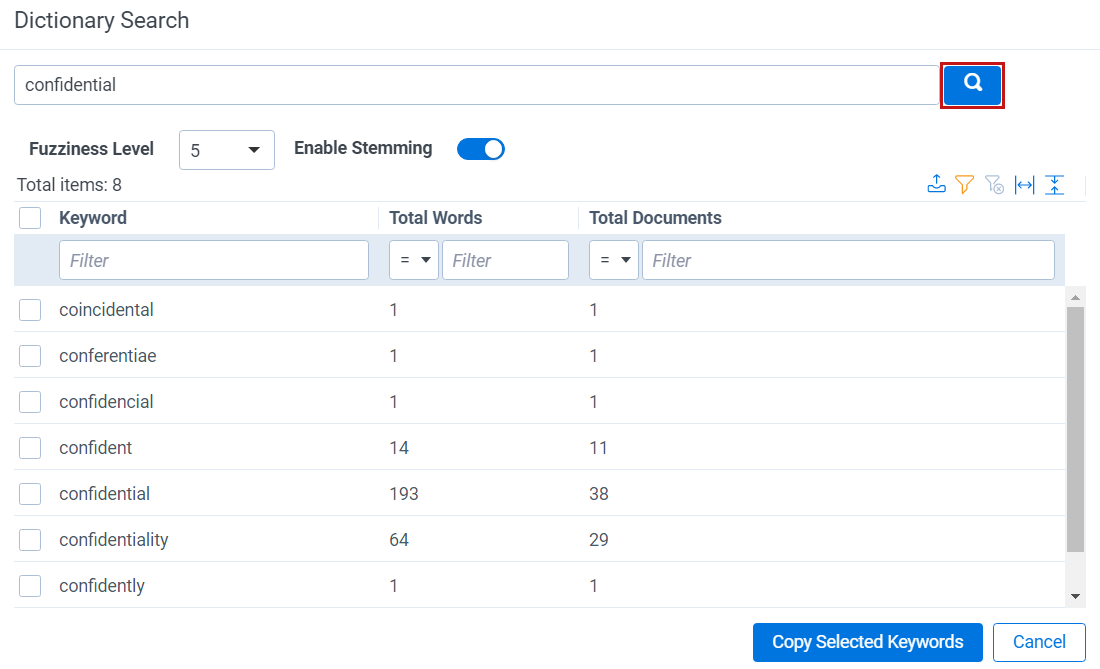Open the Total Words operator dropdown

[414, 260]
